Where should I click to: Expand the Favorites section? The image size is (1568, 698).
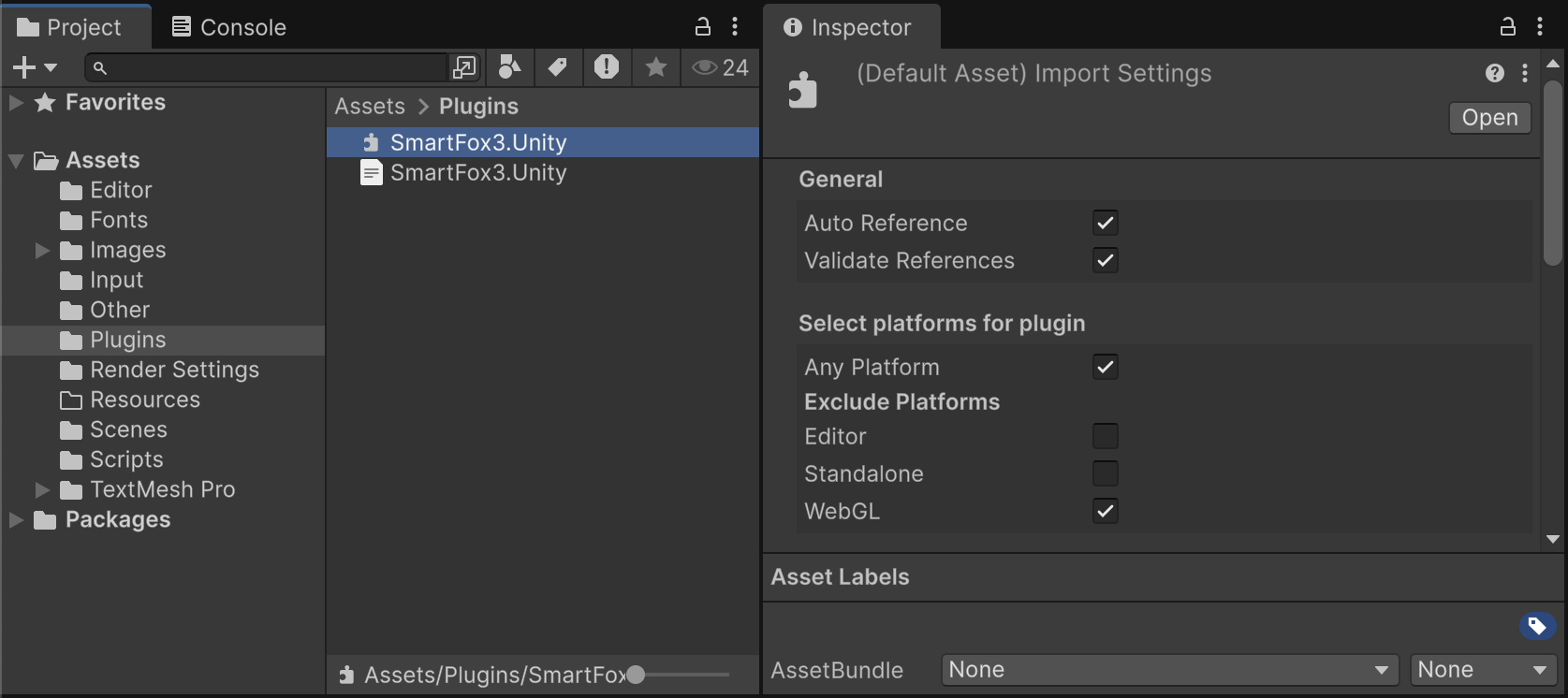[x=16, y=102]
